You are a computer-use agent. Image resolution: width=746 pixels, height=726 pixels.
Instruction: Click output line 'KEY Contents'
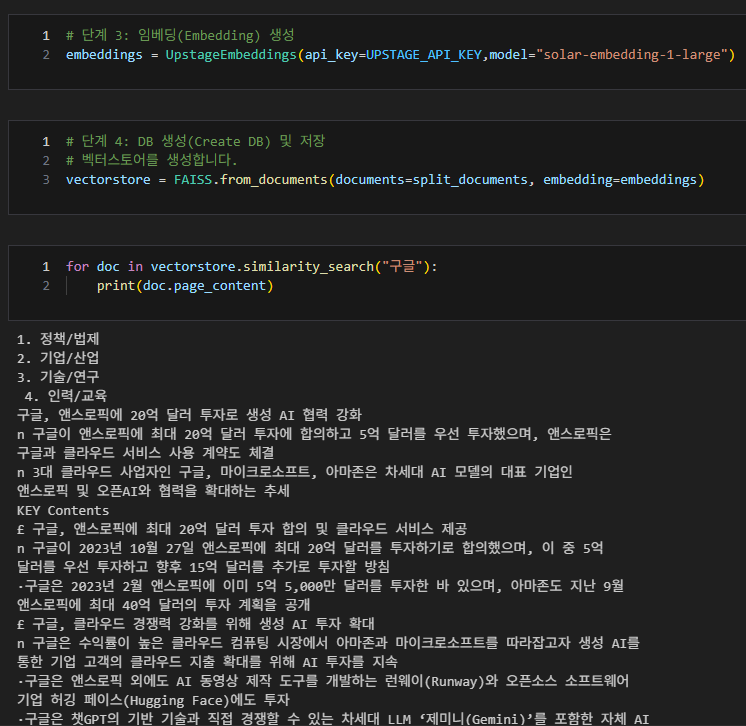tap(63, 510)
